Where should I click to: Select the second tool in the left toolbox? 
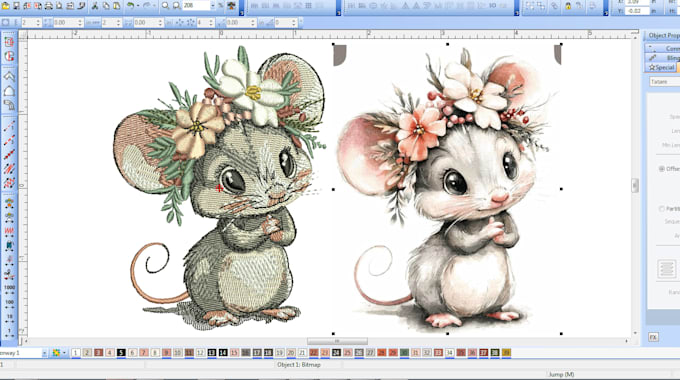9,56
